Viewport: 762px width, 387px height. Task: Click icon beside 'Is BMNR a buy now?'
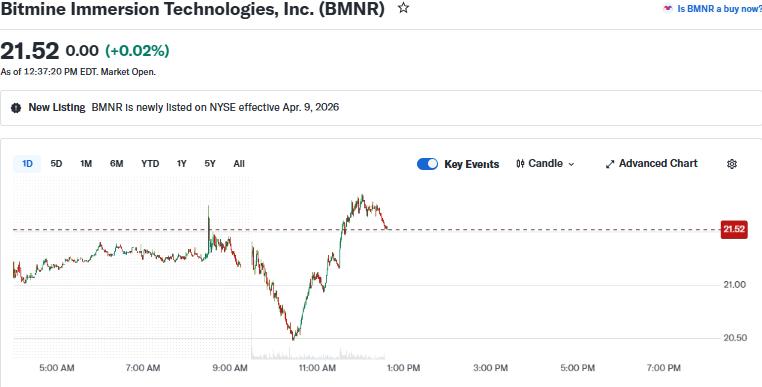click(668, 8)
